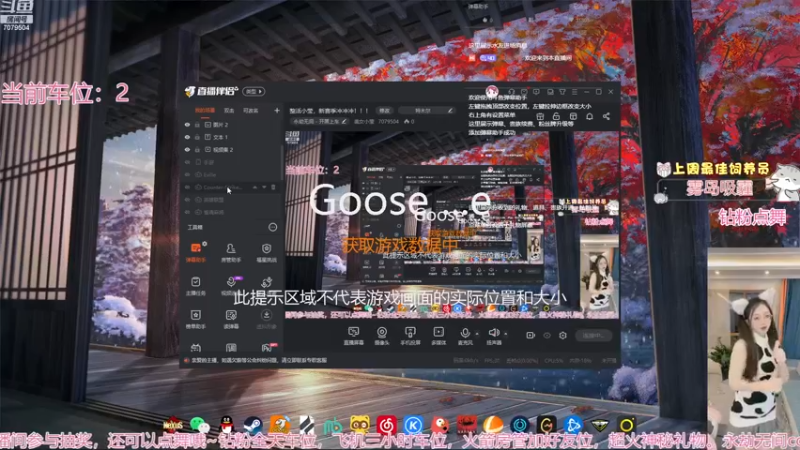Show the hidden Counter-Strike source

pyautogui.click(x=187, y=187)
